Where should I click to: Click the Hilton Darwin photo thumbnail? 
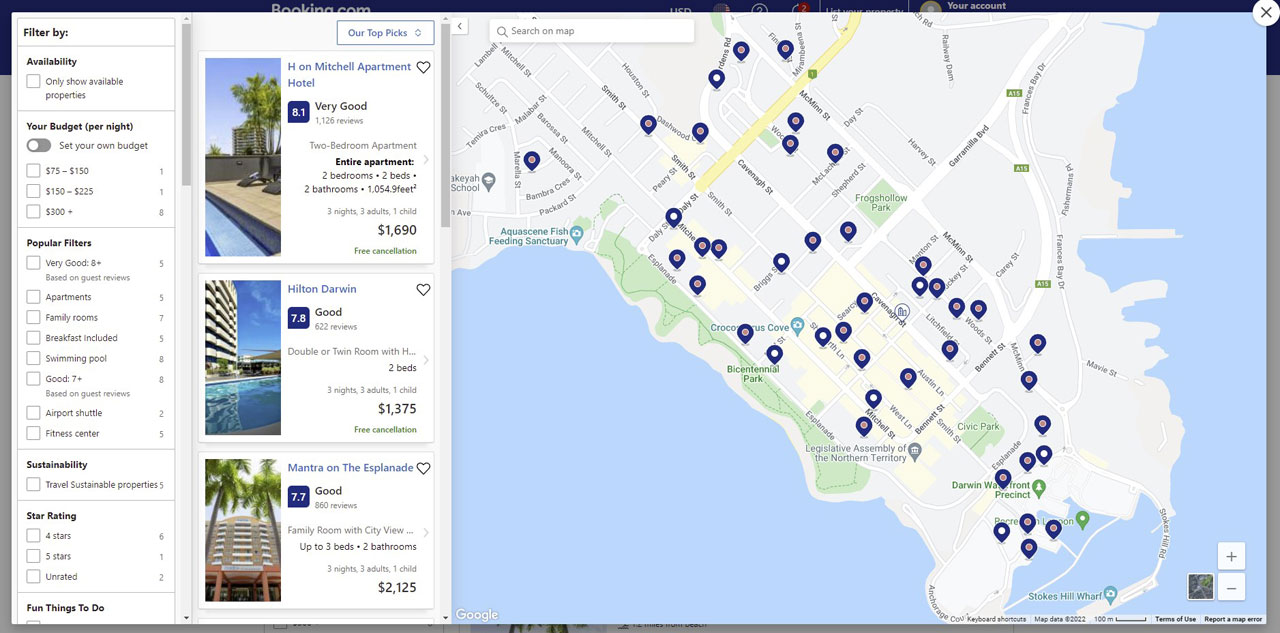pos(243,358)
